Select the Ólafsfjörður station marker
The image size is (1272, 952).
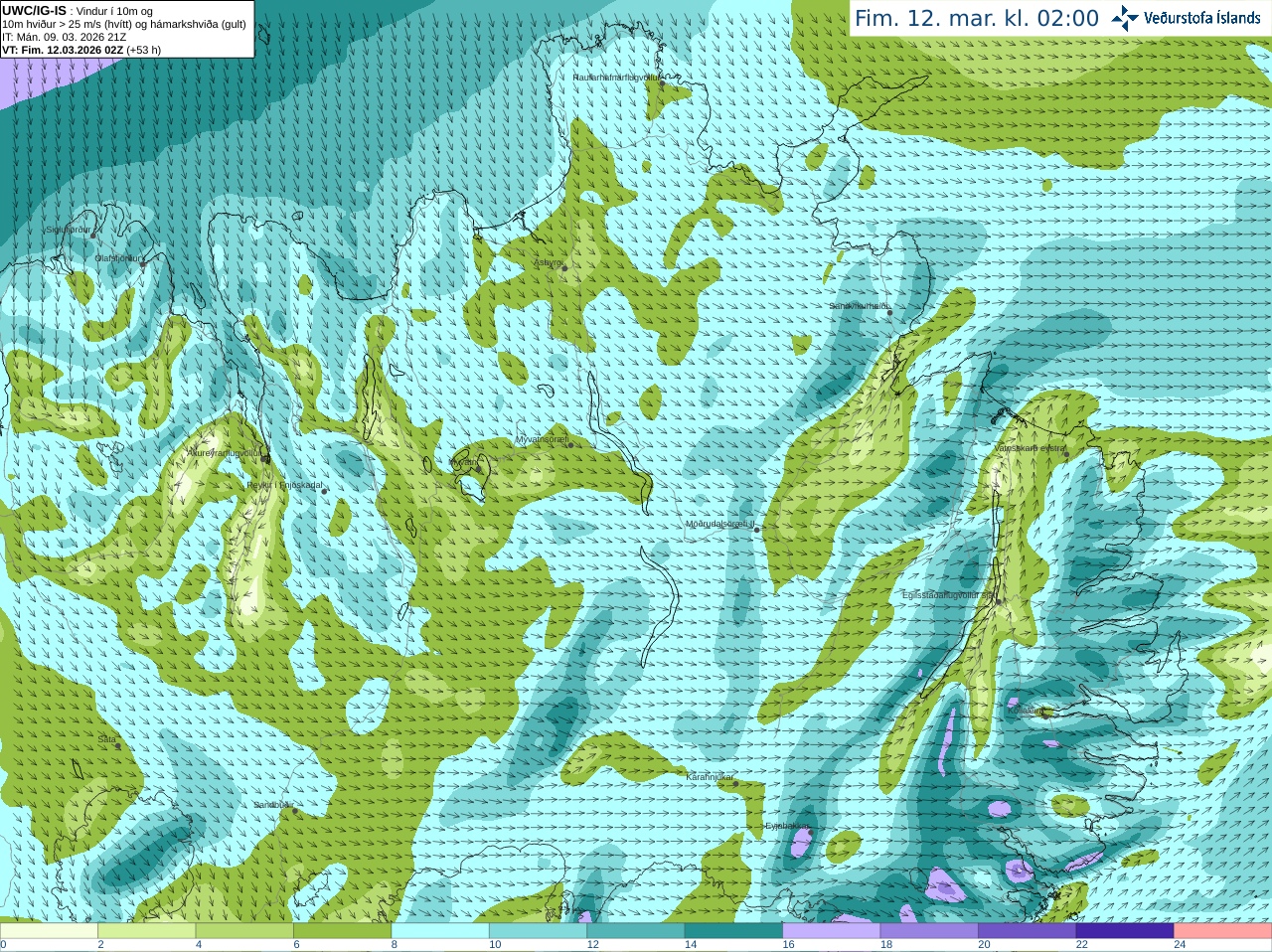pos(145,262)
